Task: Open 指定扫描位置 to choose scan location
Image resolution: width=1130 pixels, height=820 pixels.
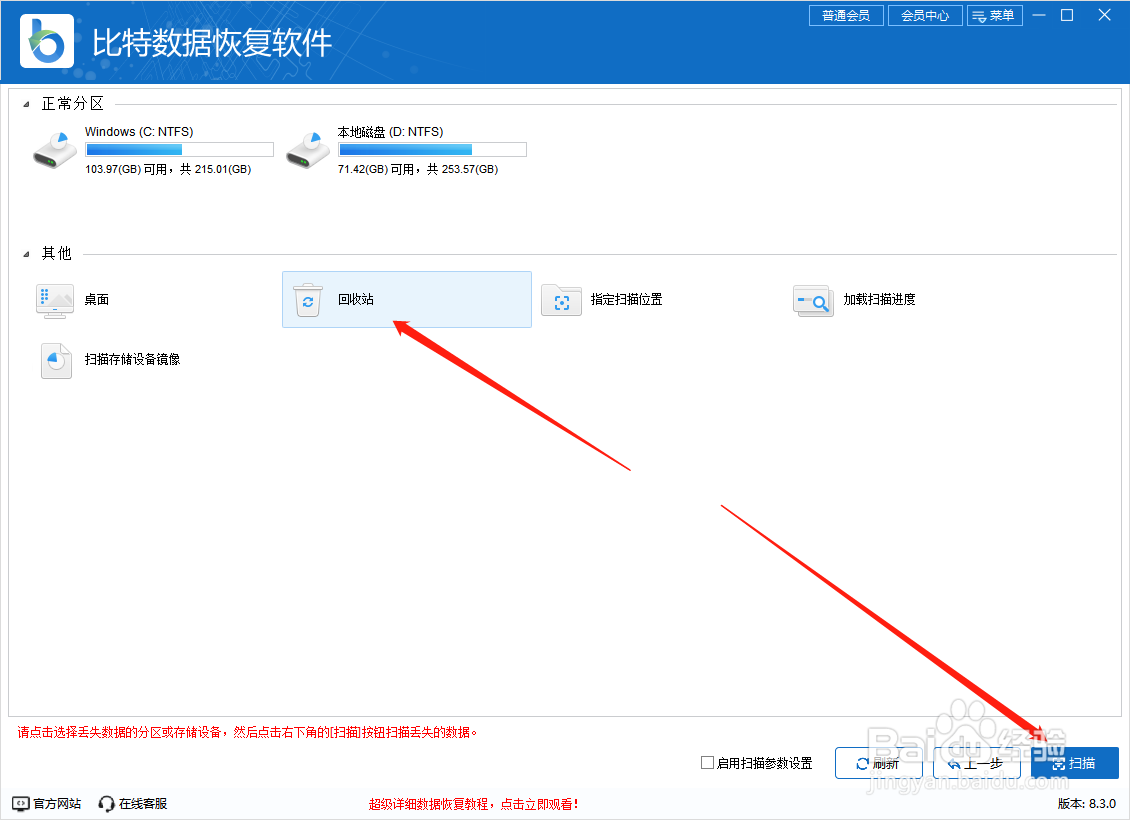Action: point(561,299)
